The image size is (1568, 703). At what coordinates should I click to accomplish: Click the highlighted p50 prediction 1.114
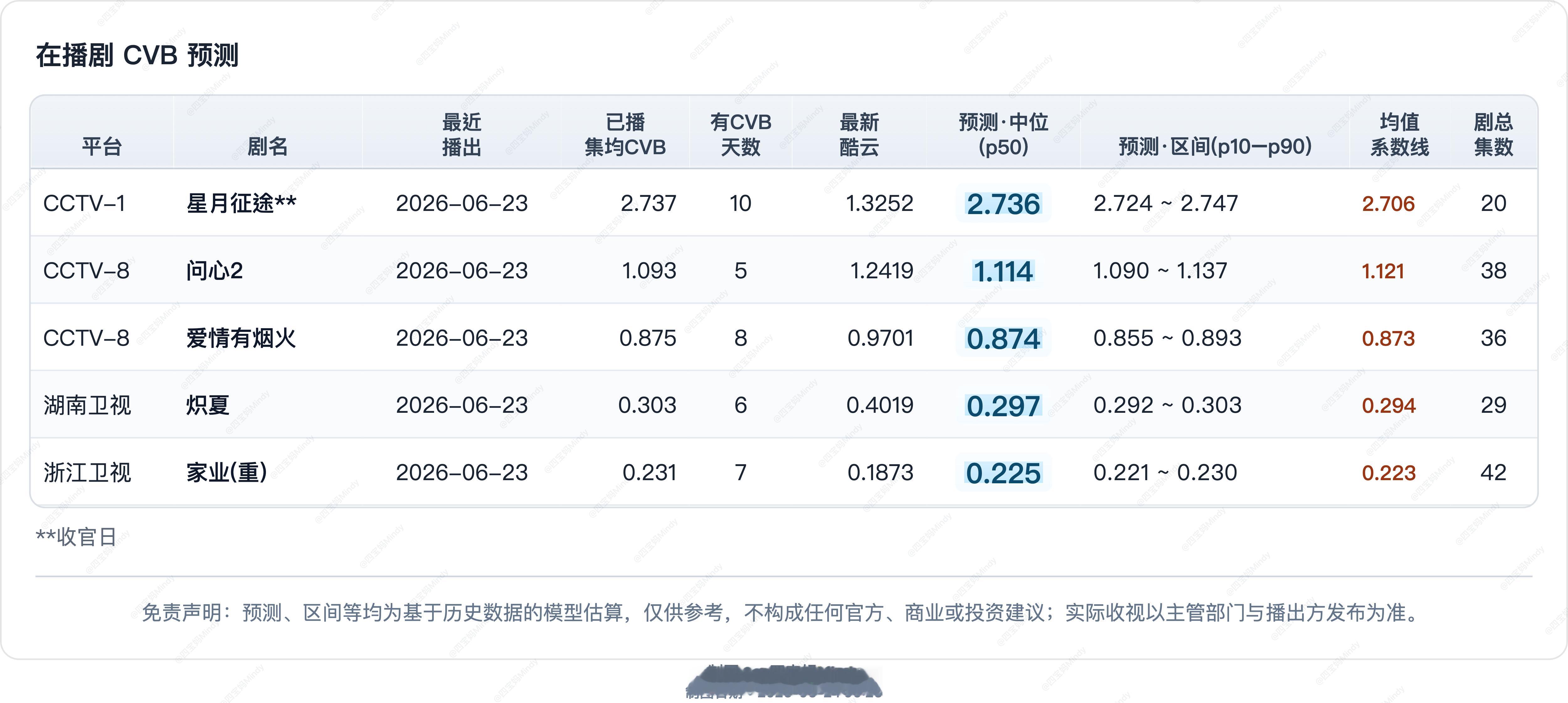point(1003,271)
